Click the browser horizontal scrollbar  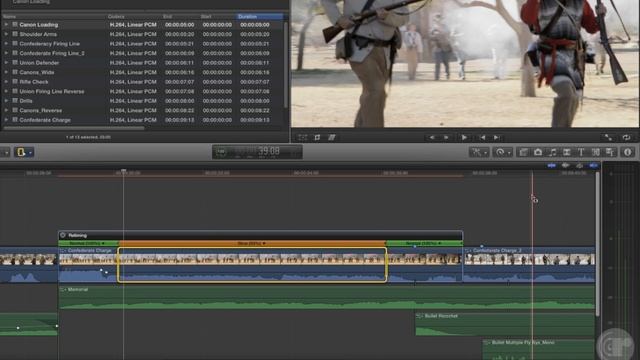tap(74, 129)
